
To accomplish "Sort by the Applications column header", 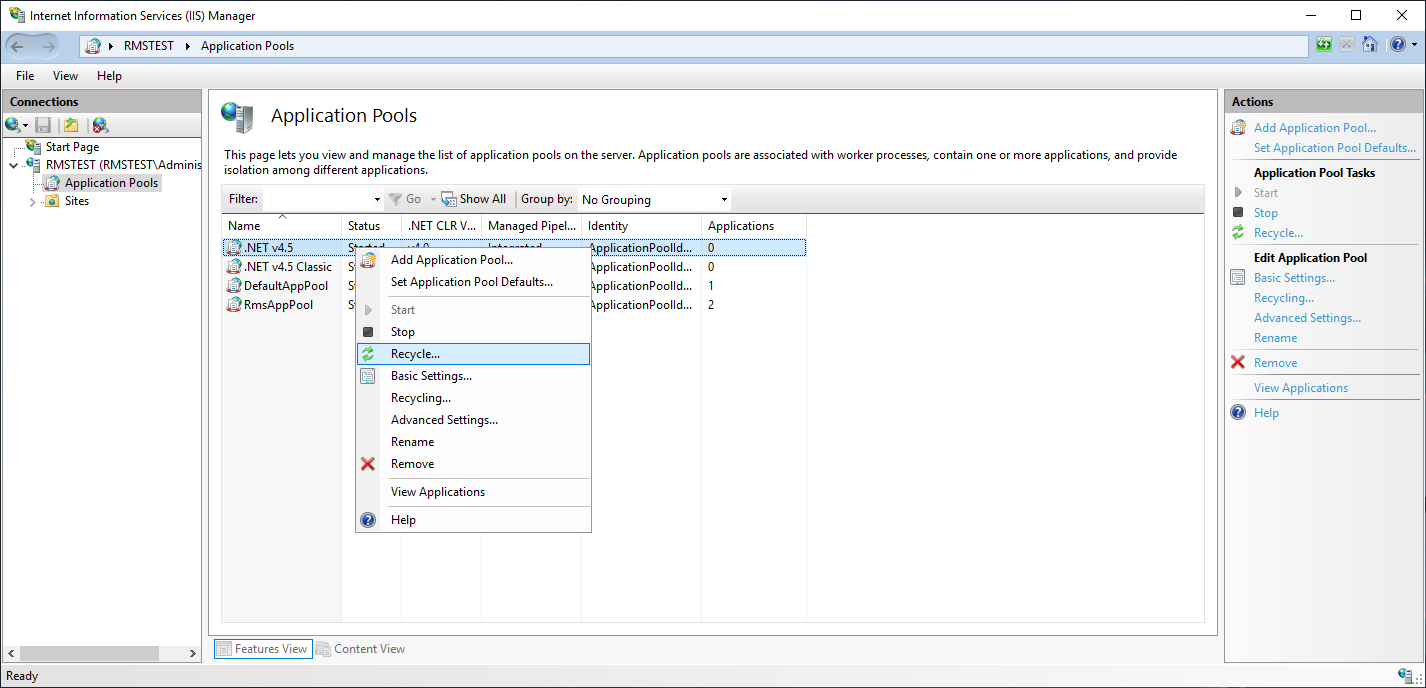I will [753, 226].
